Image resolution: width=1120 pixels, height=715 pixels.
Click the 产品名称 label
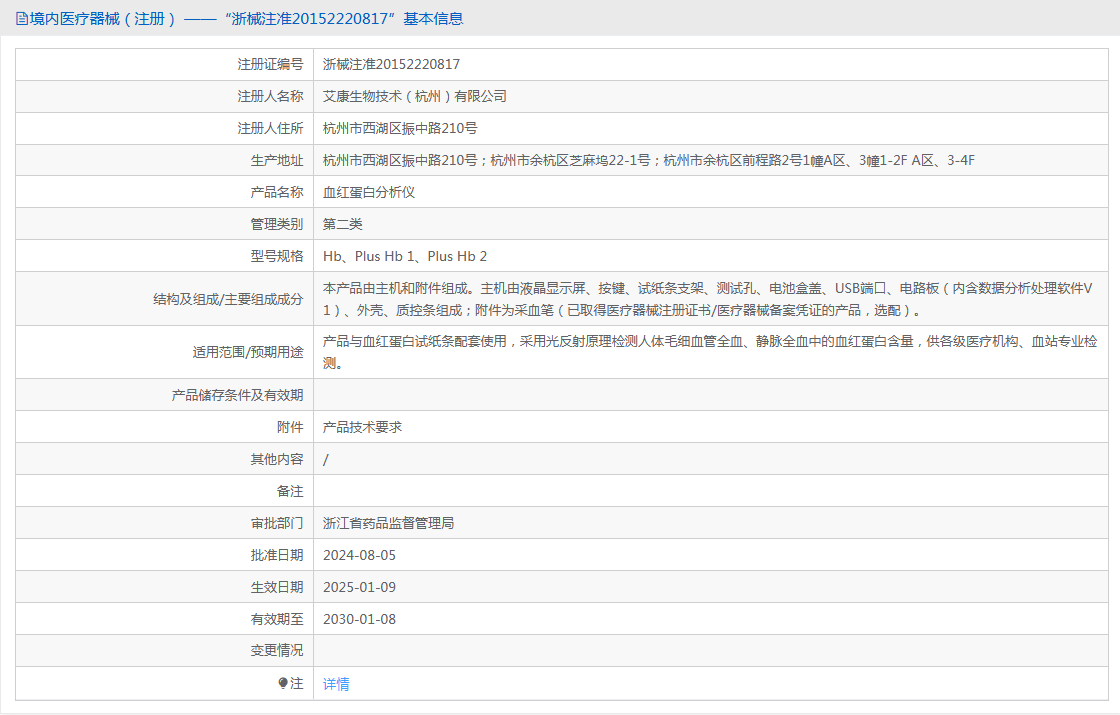pyautogui.click(x=276, y=192)
